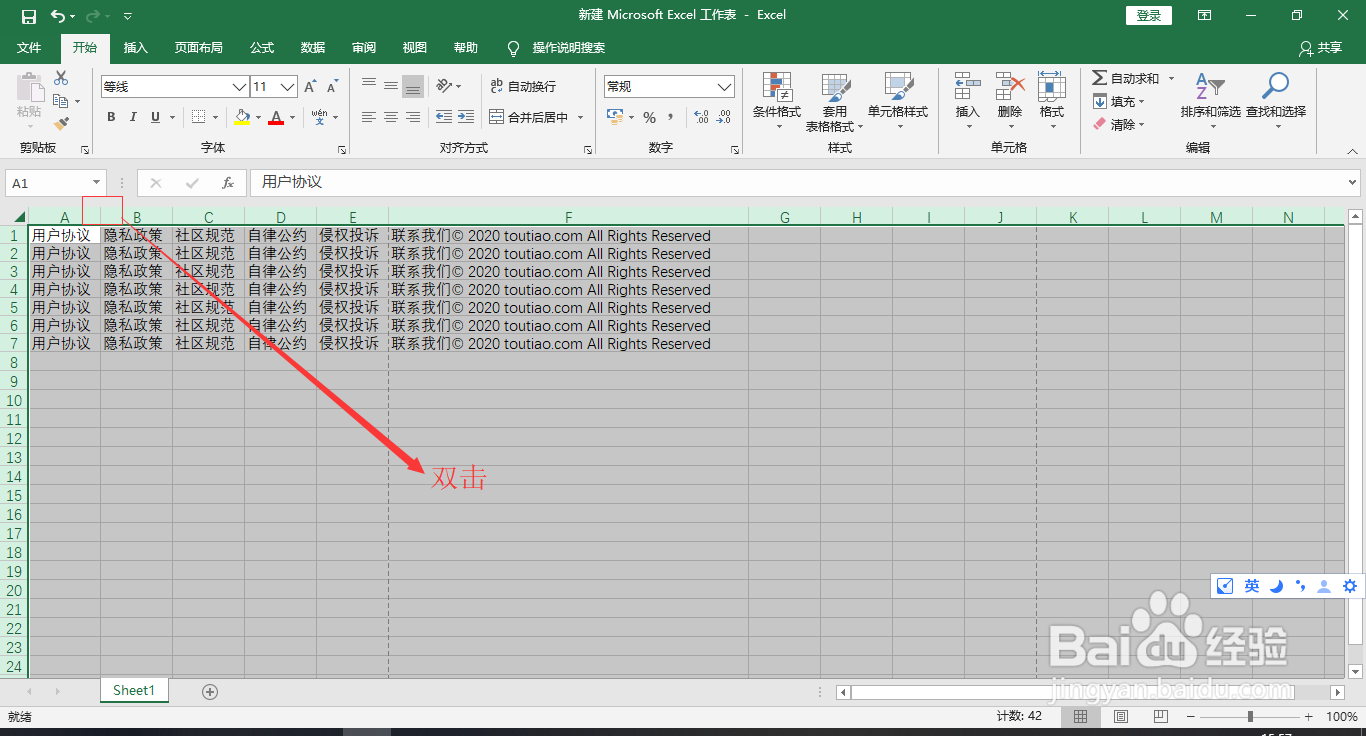This screenshot has height=736, width=1366.
Task: Switch to page layout view in the status bar
Action: (x=1121, y=717)
